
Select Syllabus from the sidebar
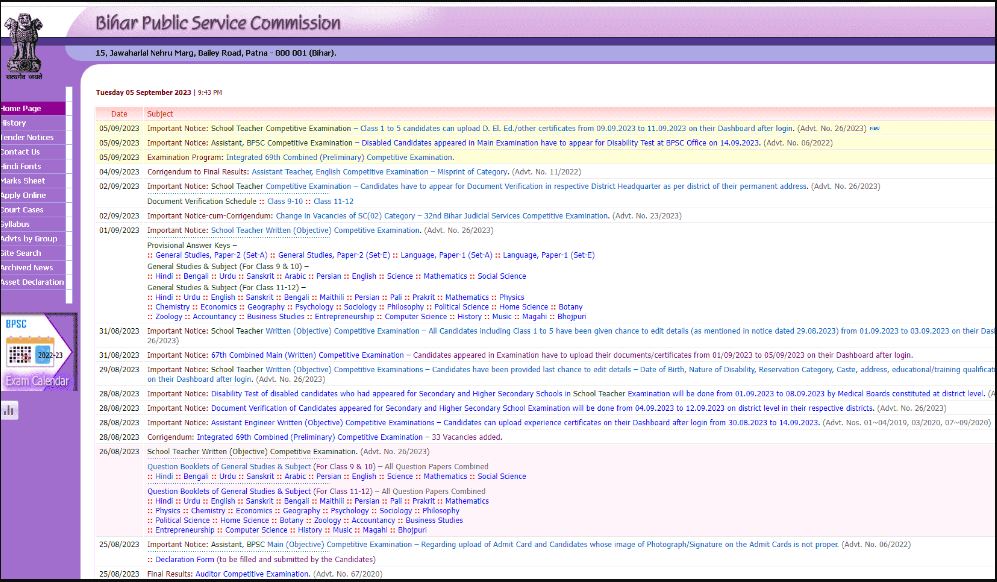(17, 224)
